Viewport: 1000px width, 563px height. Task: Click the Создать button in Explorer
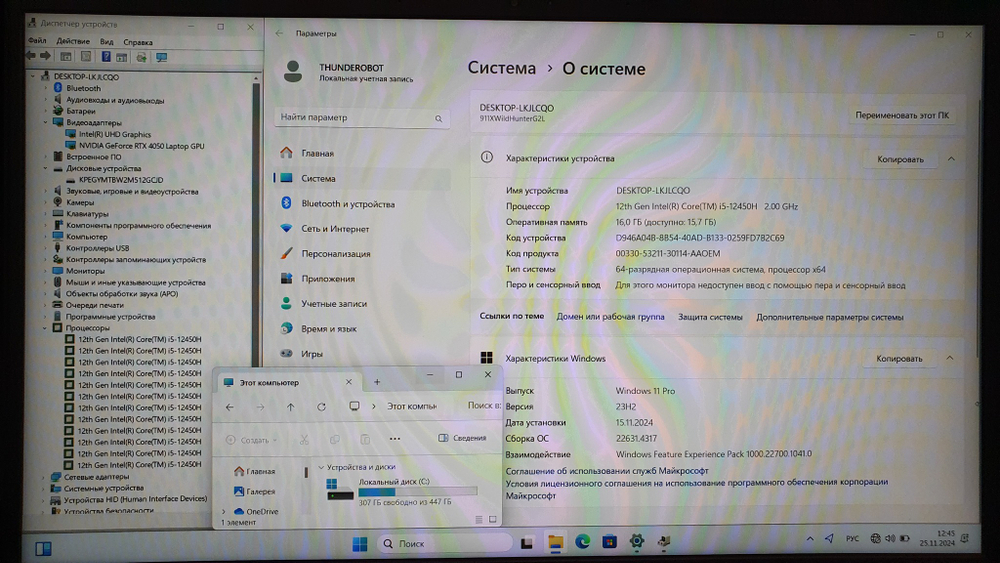[x=251, y=440]
